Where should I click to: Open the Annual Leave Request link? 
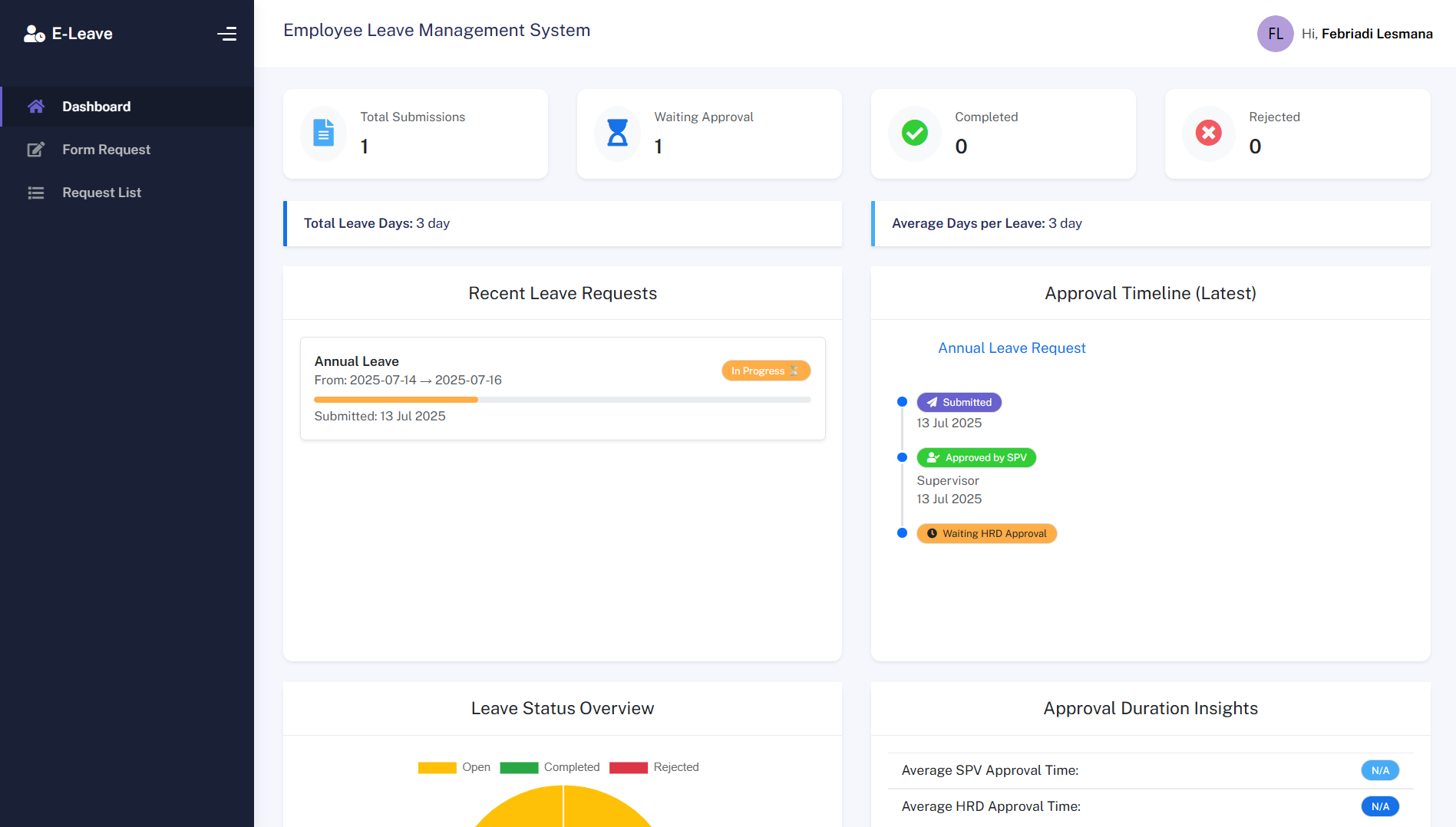coord(1012,348)
